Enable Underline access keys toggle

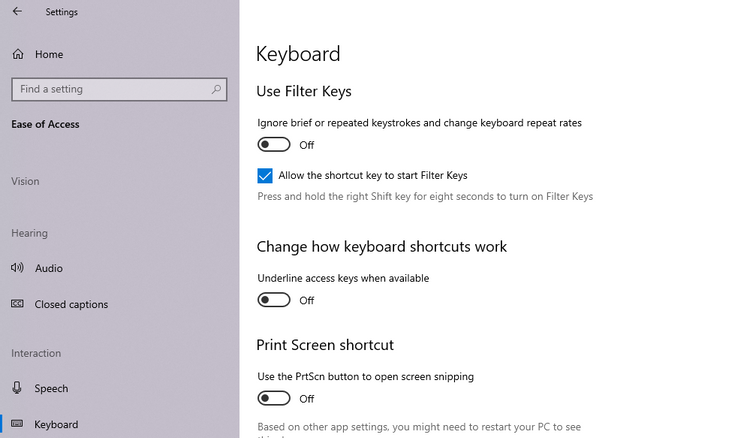click(274, 300)
